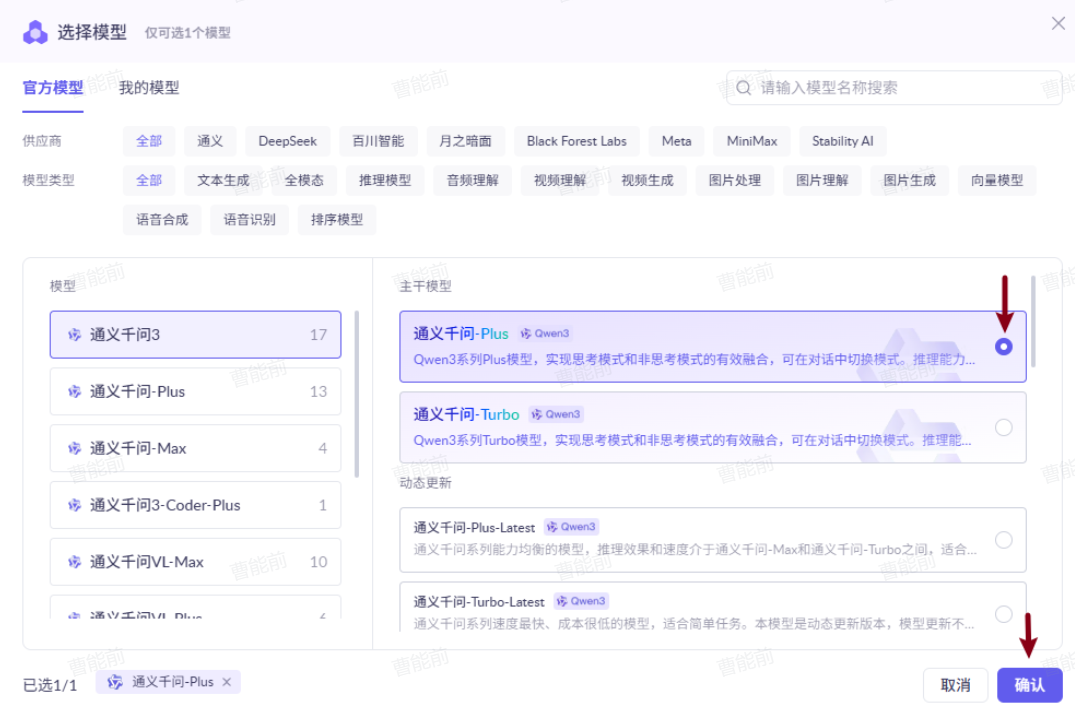Click the purple logo beside 选择模型 title
This screenshot has height=723, width=1075.
[x=35, y=32]
